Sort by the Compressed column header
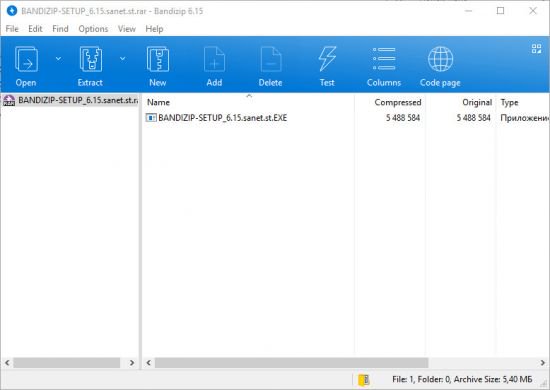Image resolution: width=550 pixels, height=390 pixels. 390,102
